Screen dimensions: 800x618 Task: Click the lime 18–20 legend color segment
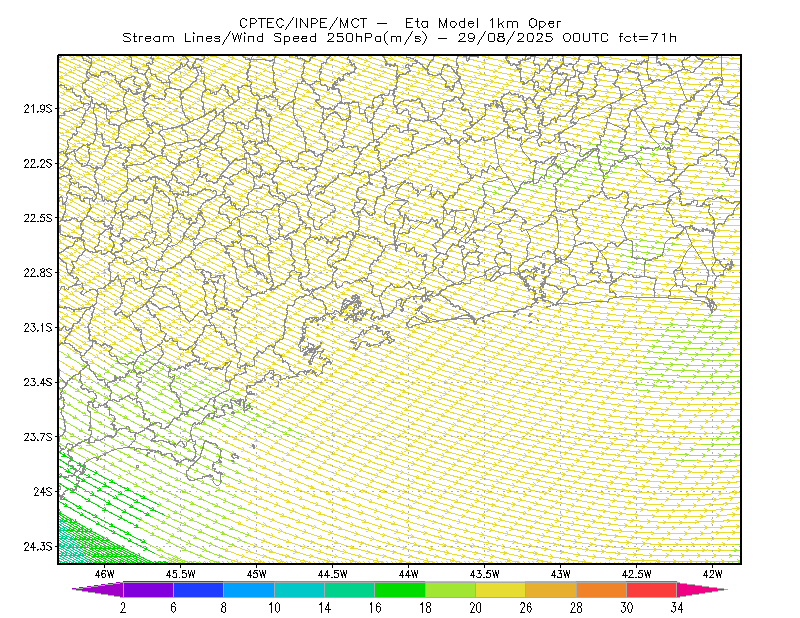[x=451, y=589]
